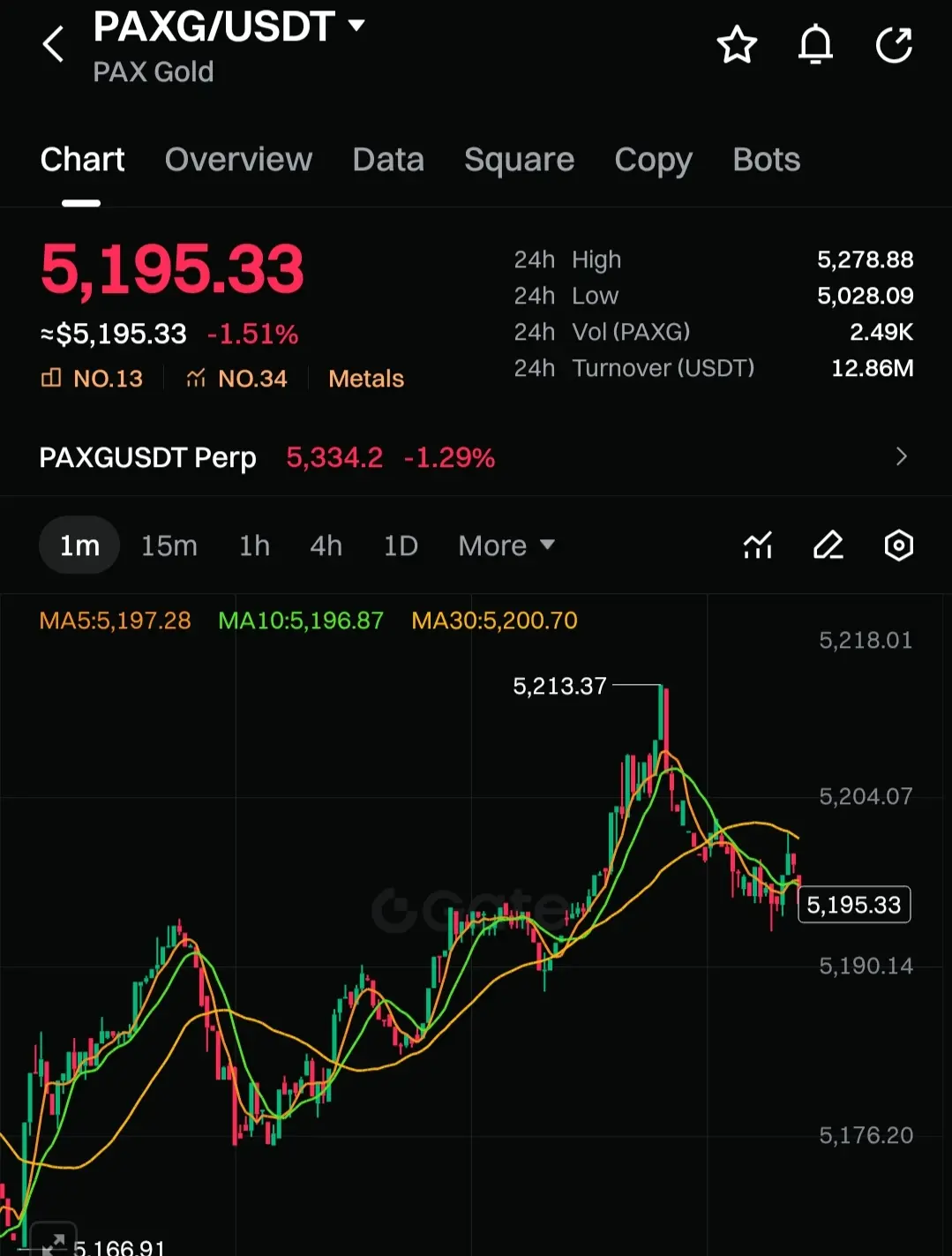Tap the -1.51% change value
The height and width of the screenshot is (1256, 952).
[x=252, y=335]
